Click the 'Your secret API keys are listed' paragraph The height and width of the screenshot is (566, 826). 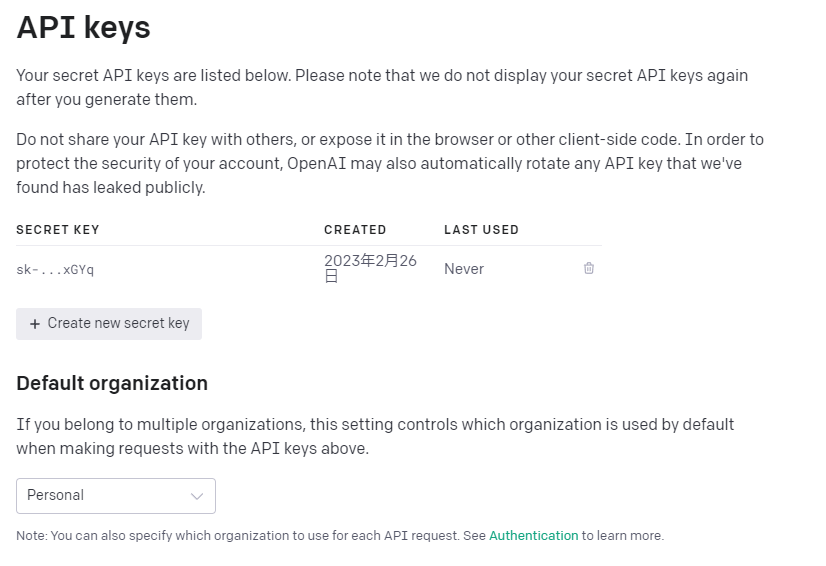coord(381,87)
